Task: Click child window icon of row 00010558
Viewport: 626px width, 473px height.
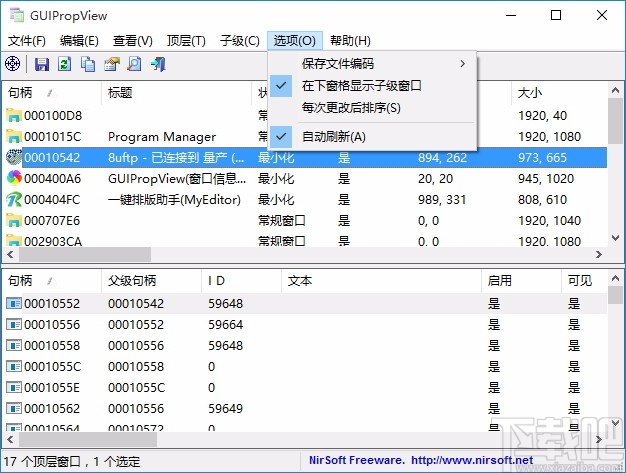Action: click(14, 345)
